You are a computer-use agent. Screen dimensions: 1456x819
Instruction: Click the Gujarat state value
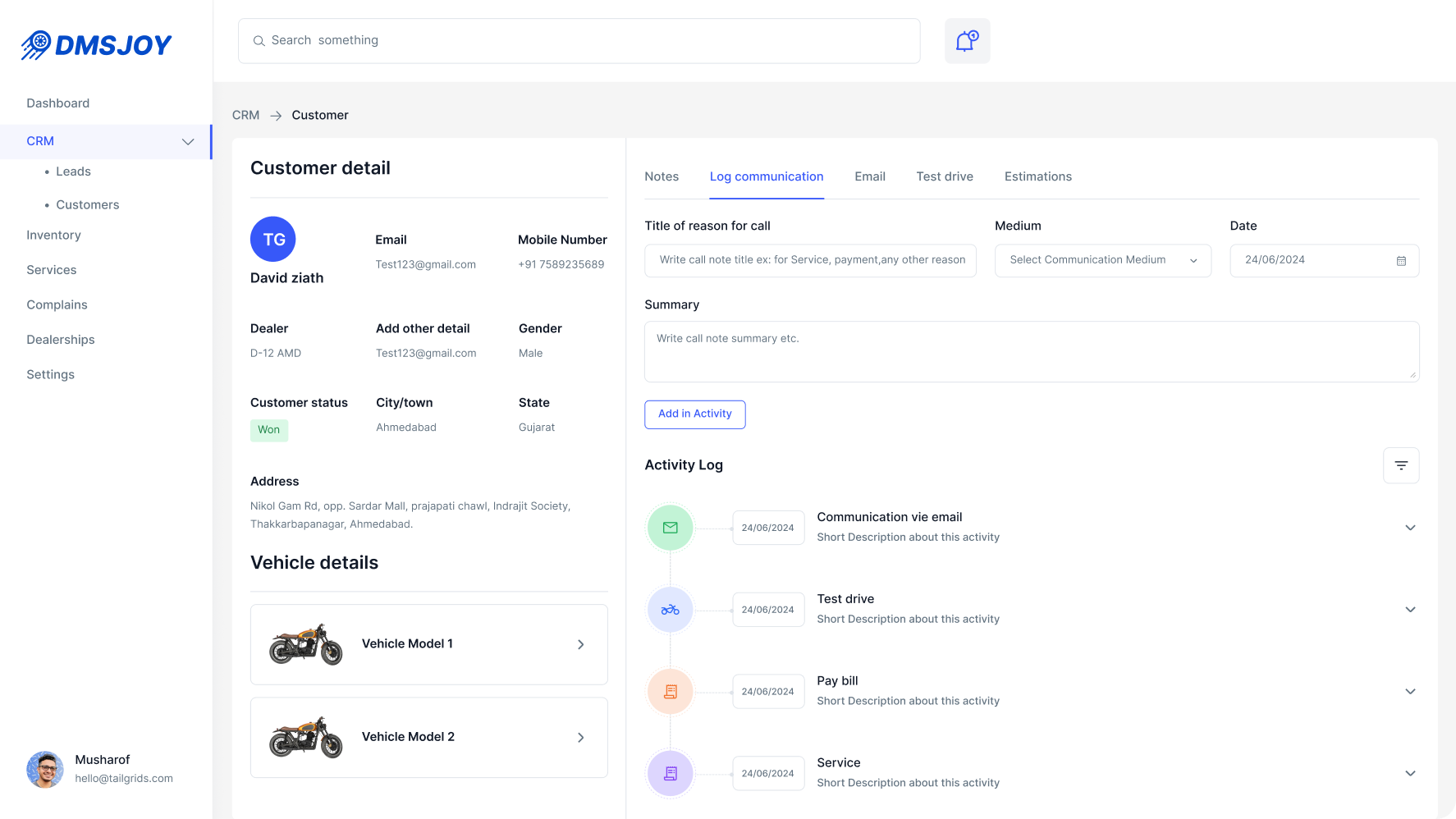537,428
